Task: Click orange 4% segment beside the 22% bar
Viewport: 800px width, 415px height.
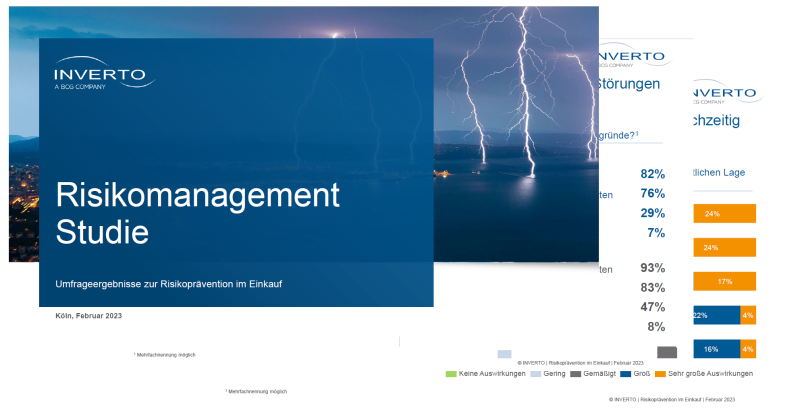Action: pyautogui.click(x=748, y=315)
